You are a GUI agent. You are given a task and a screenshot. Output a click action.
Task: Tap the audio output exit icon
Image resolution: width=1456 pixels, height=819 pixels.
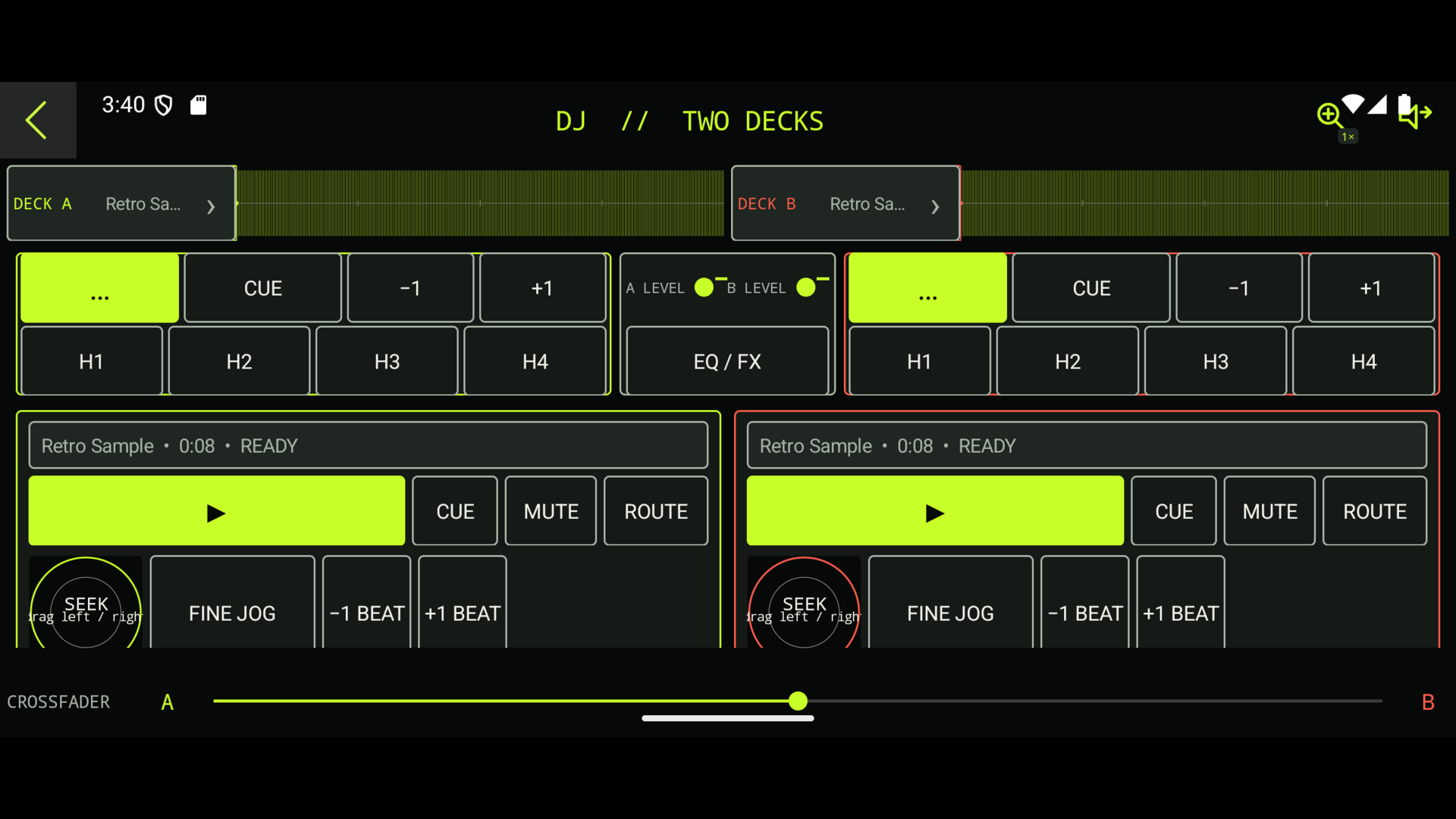(x=1415, y=115)
